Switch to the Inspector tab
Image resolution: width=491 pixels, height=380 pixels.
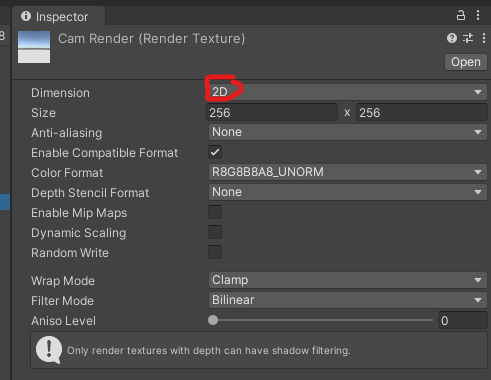click(59, 16)
